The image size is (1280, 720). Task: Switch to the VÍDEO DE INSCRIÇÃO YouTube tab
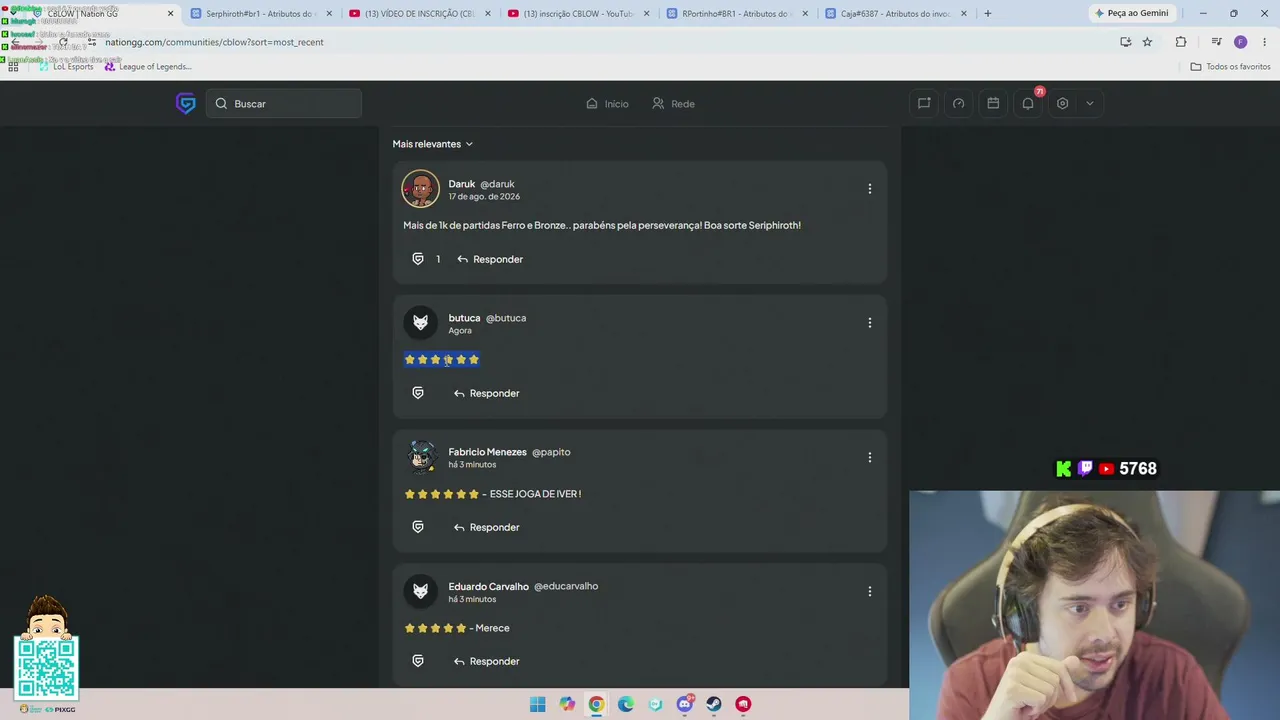click(x=410, y=14)
